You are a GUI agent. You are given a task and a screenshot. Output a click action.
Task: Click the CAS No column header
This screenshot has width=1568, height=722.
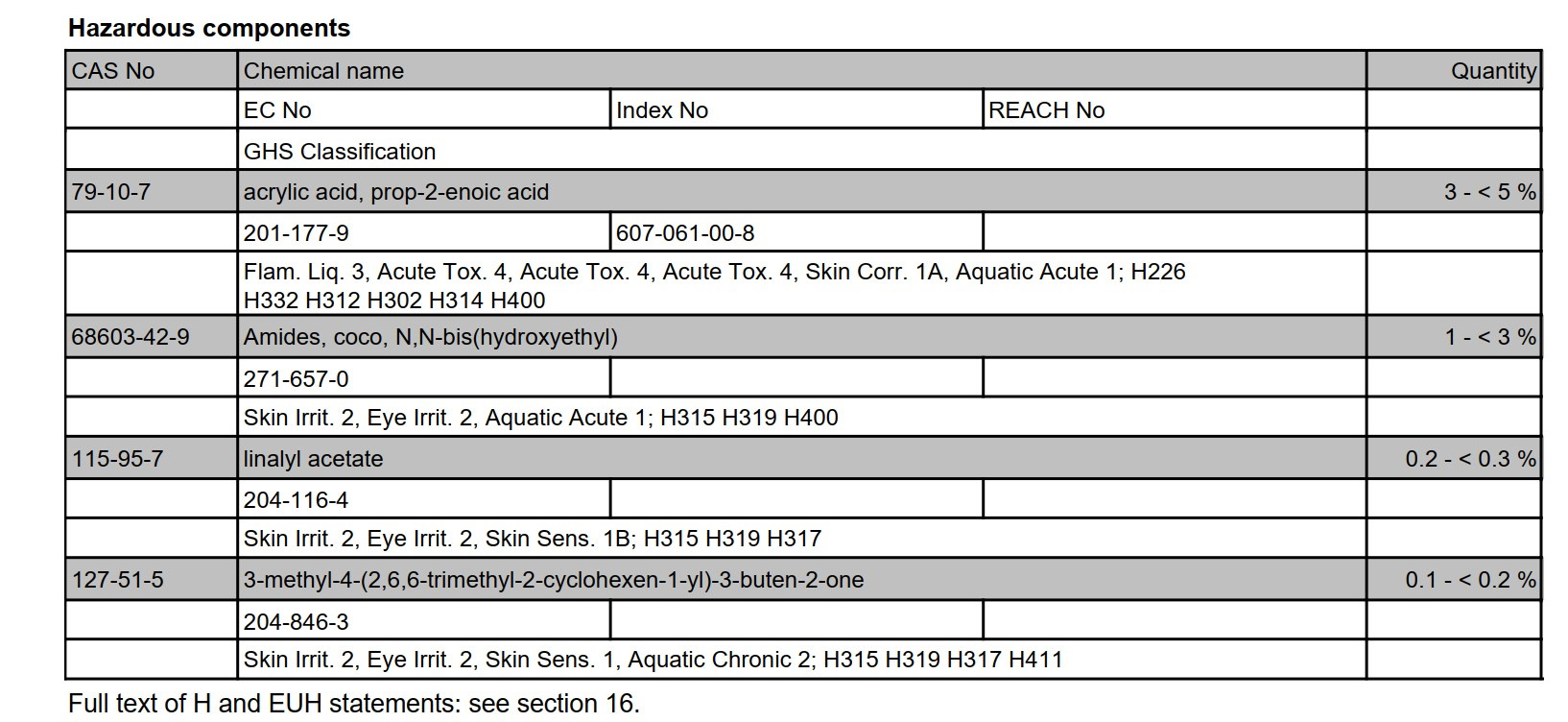[x=113, y=71]
